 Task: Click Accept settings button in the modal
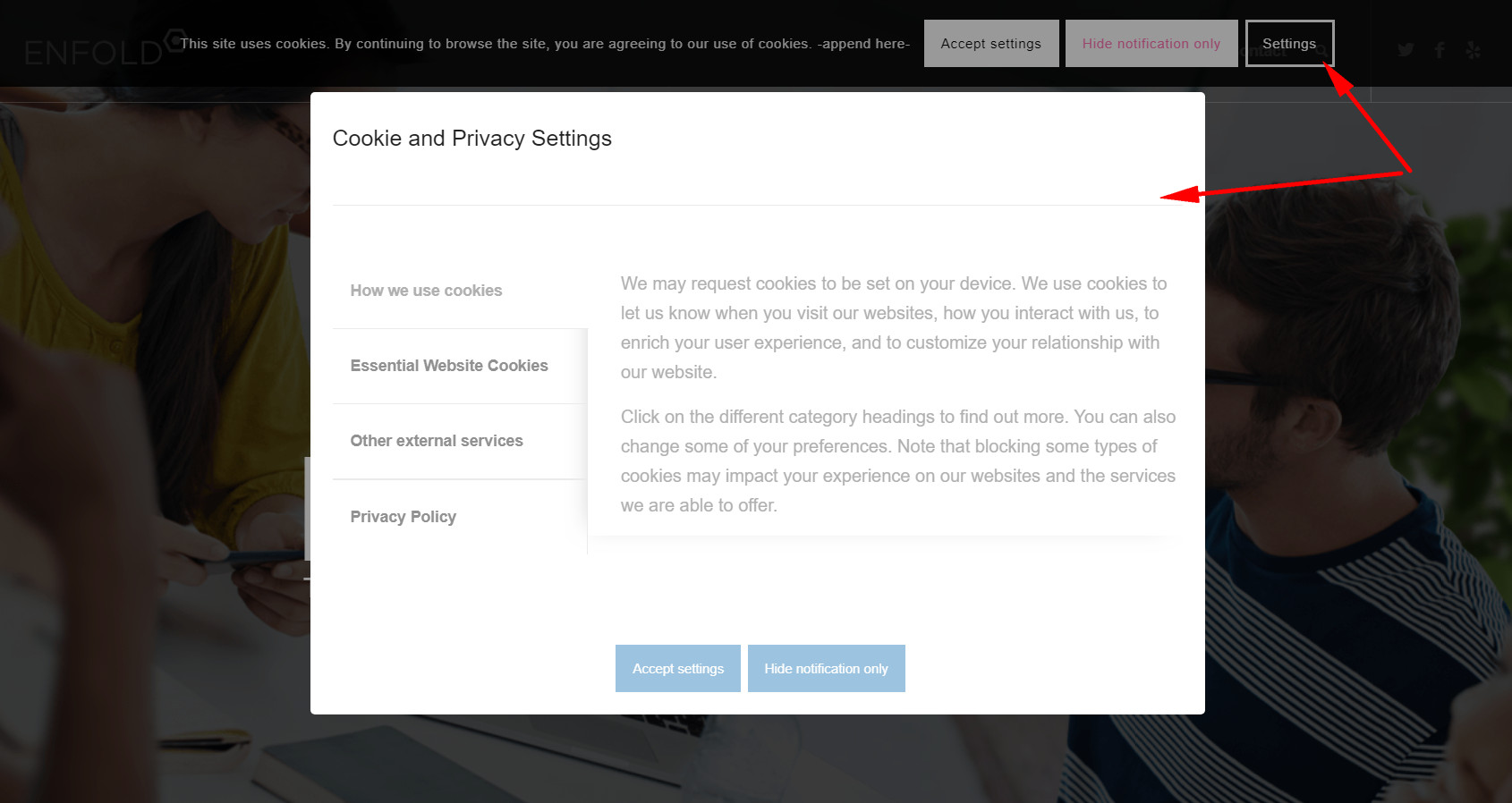pos(678,669)
